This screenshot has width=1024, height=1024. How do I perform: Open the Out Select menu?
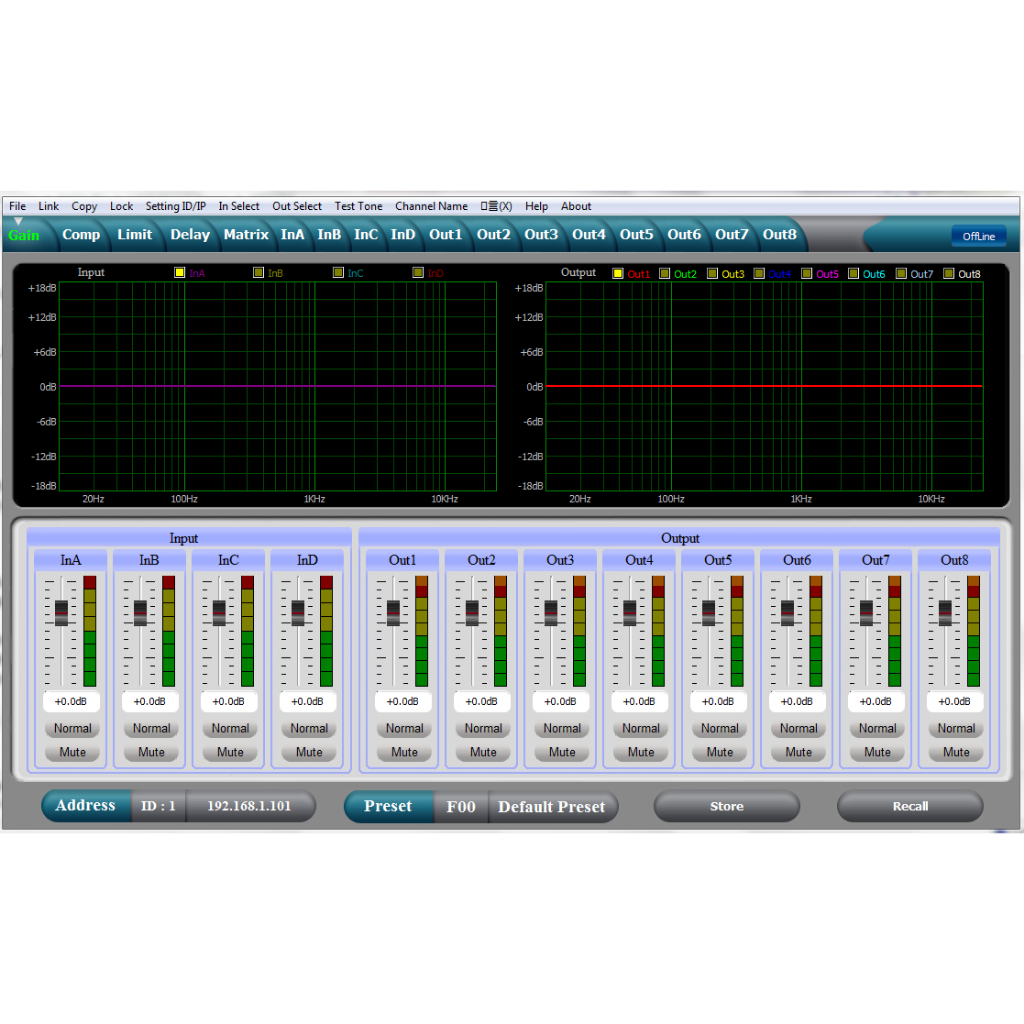(x=297, y=206)
